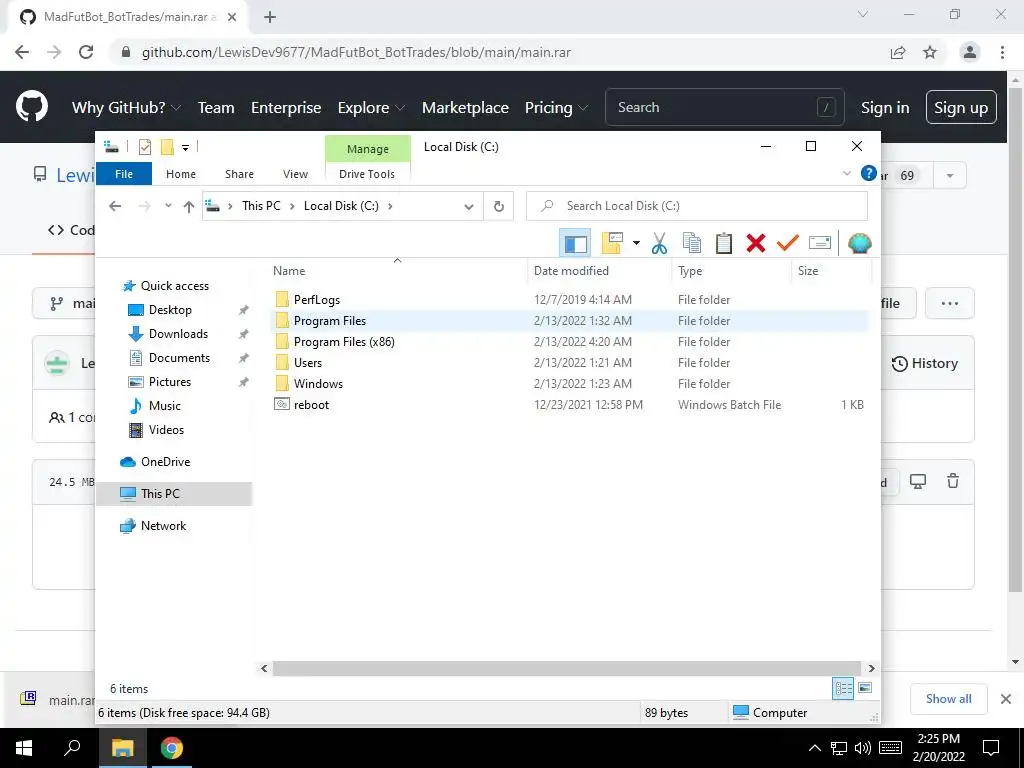The height and width of the screenshot is (768, 1024).
Task: Open the View ribbon tab
Action: point(295,174)
